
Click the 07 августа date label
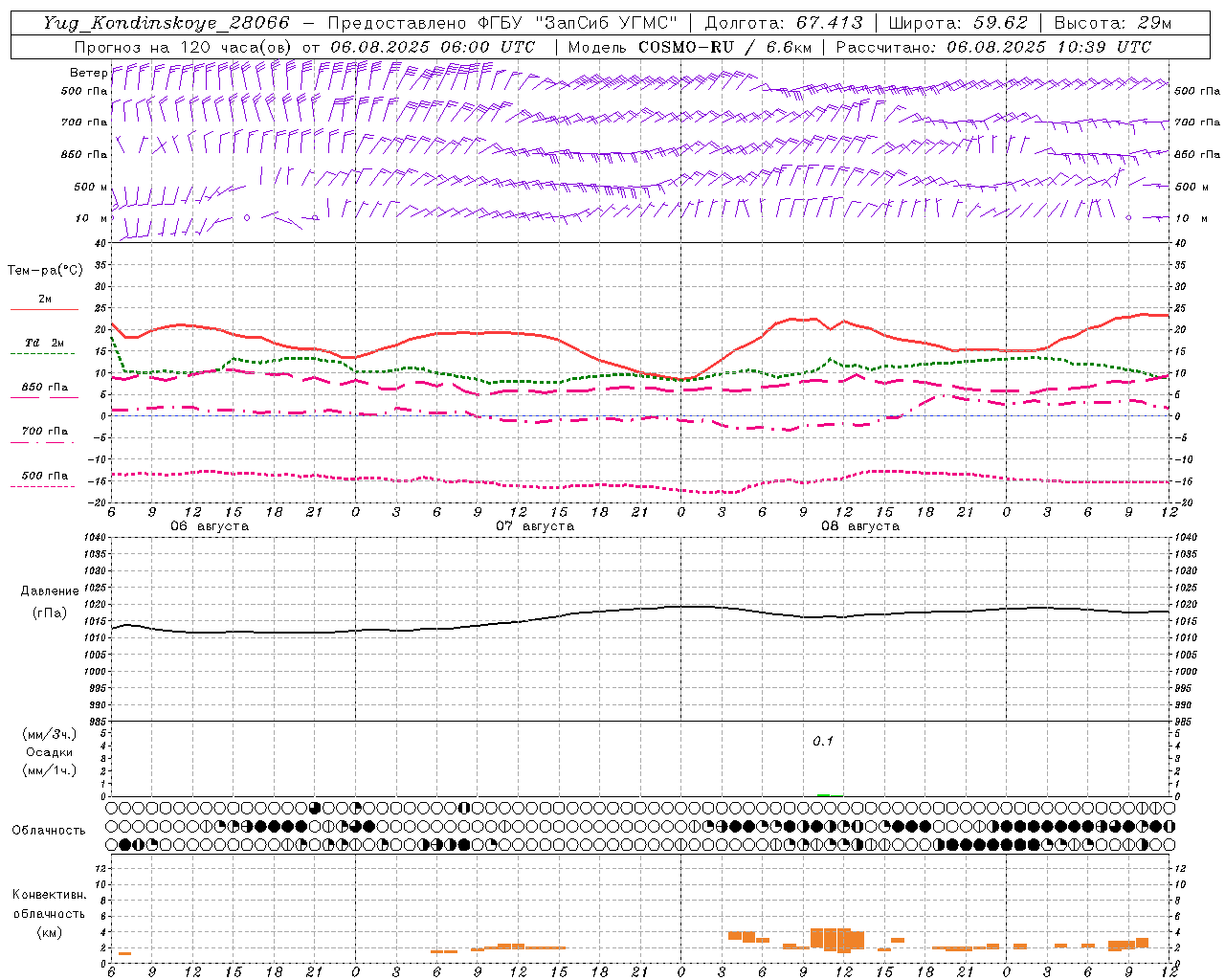(x=535, y=526)
